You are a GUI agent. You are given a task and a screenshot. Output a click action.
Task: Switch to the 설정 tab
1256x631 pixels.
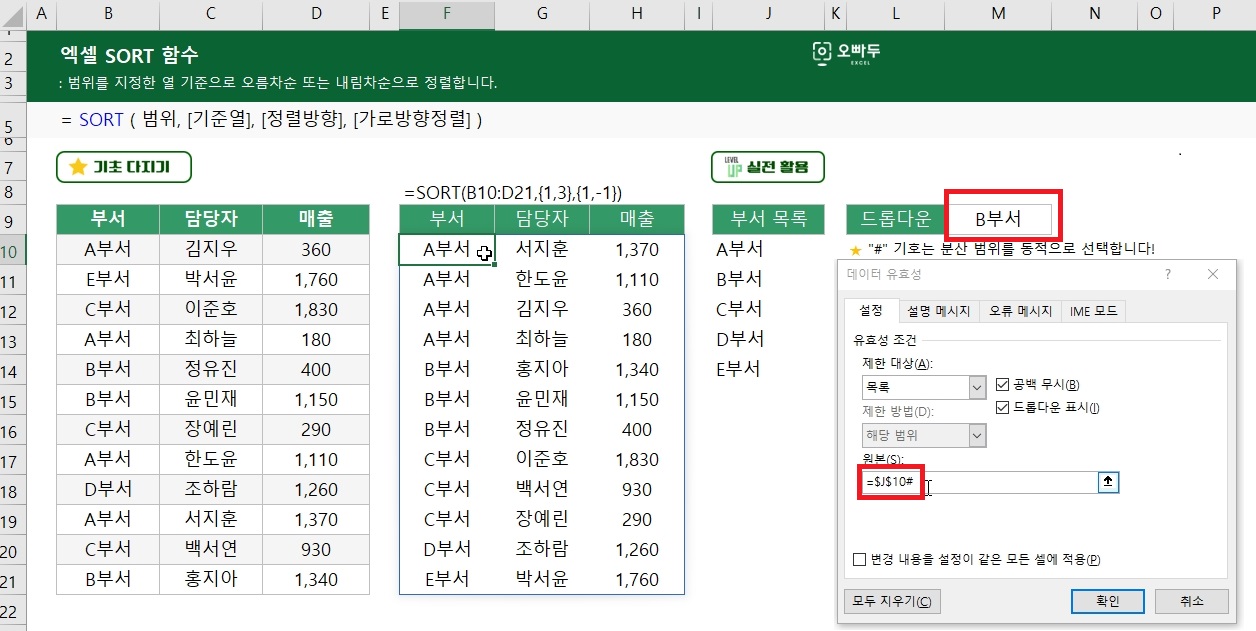pos(869,311)
